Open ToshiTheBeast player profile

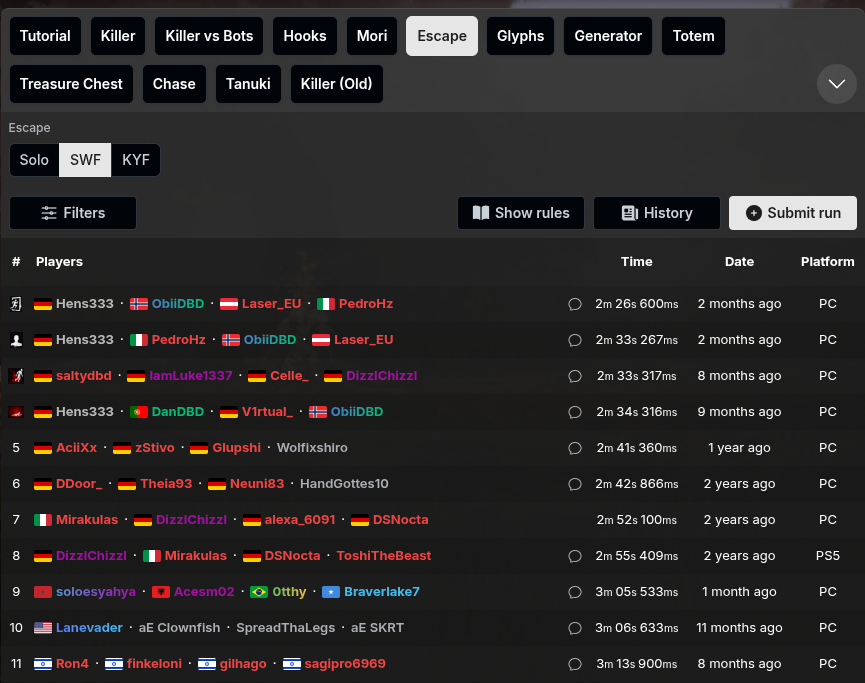point(384,556)
